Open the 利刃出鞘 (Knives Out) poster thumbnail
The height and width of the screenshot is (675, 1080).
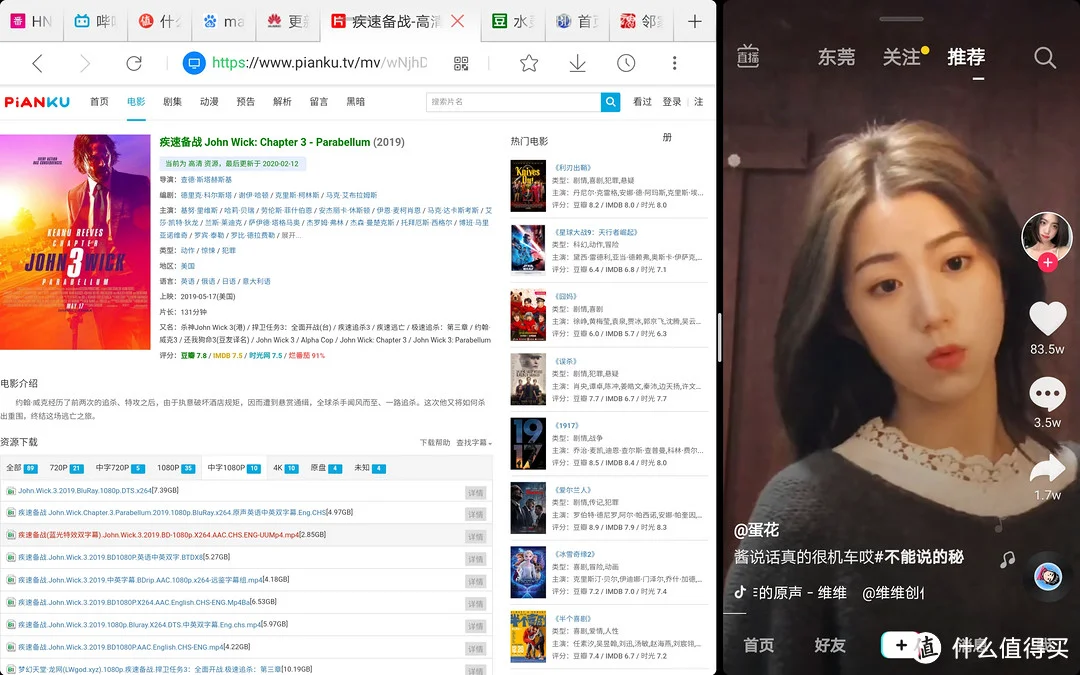point(528,186)
